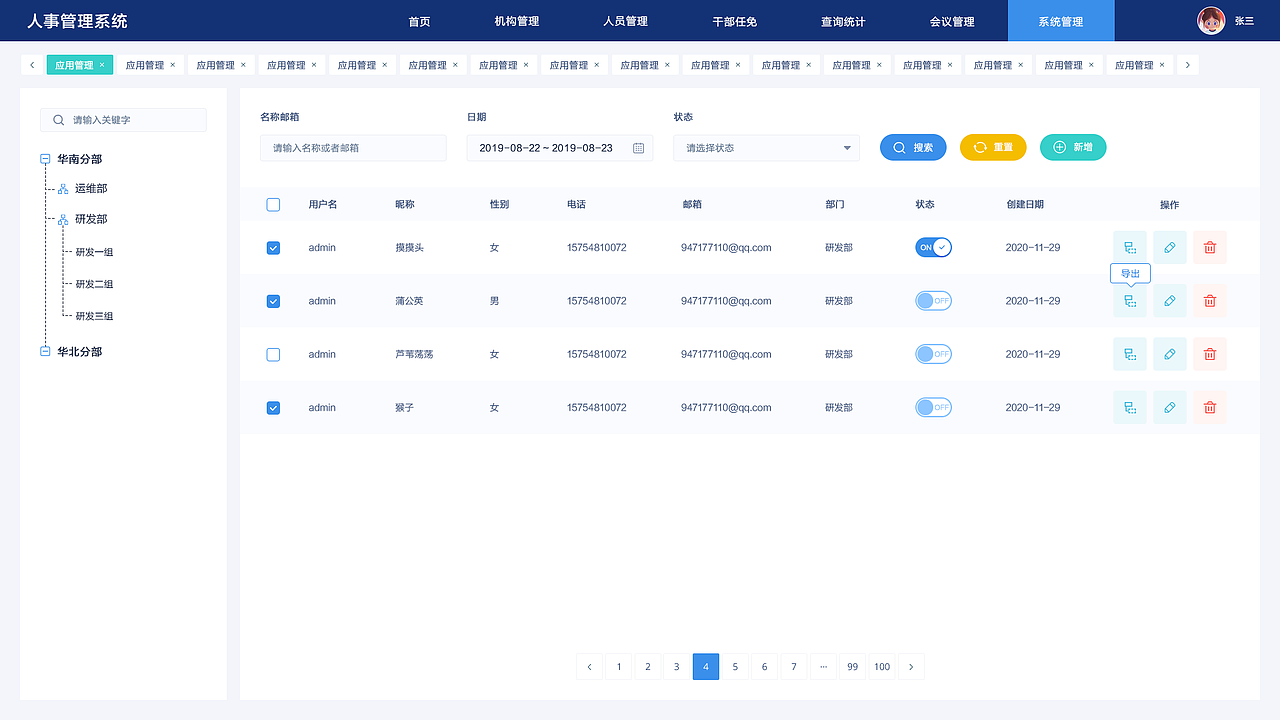
Task: Open the 请选择状态 status dropdown
Action: coord(766,147)
